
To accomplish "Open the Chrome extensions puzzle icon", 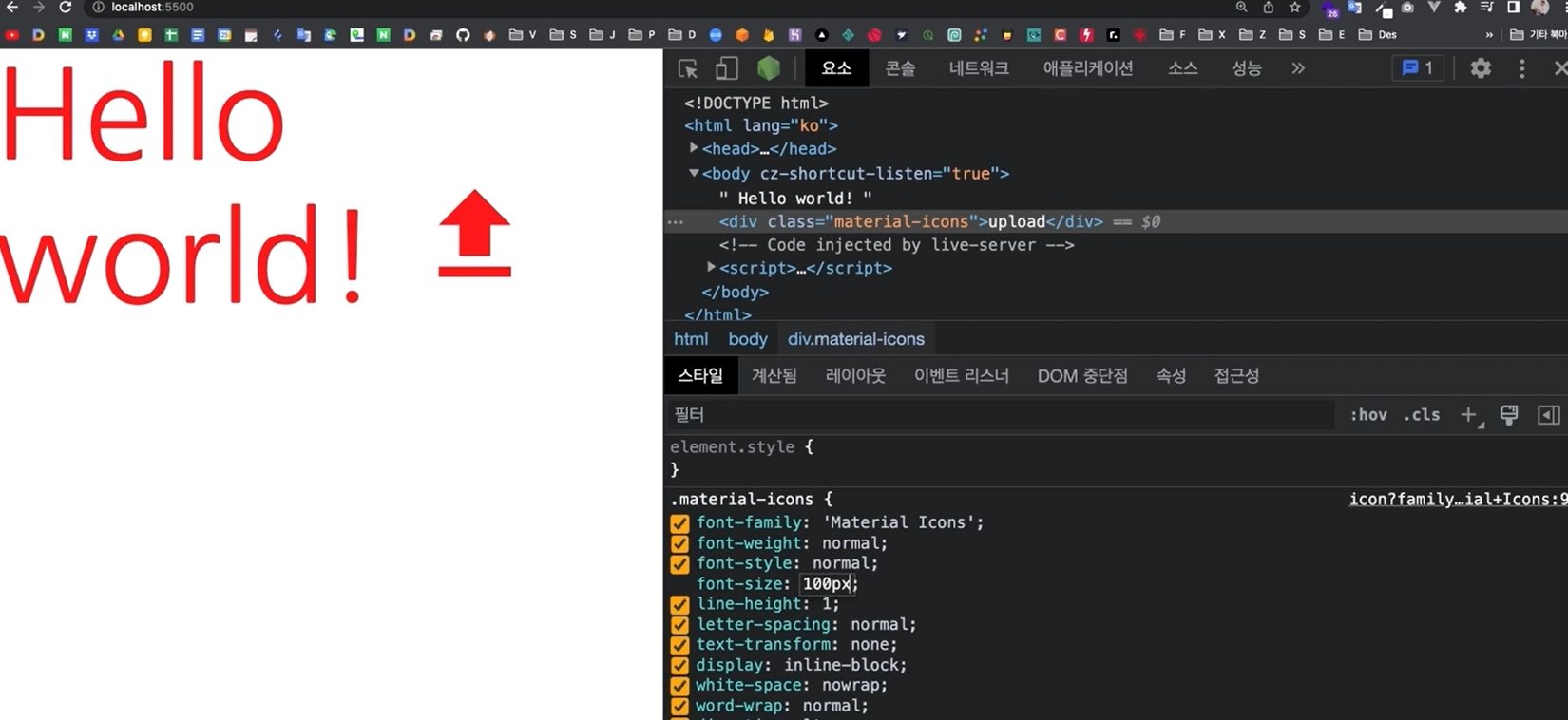I will coord(1461,8).
